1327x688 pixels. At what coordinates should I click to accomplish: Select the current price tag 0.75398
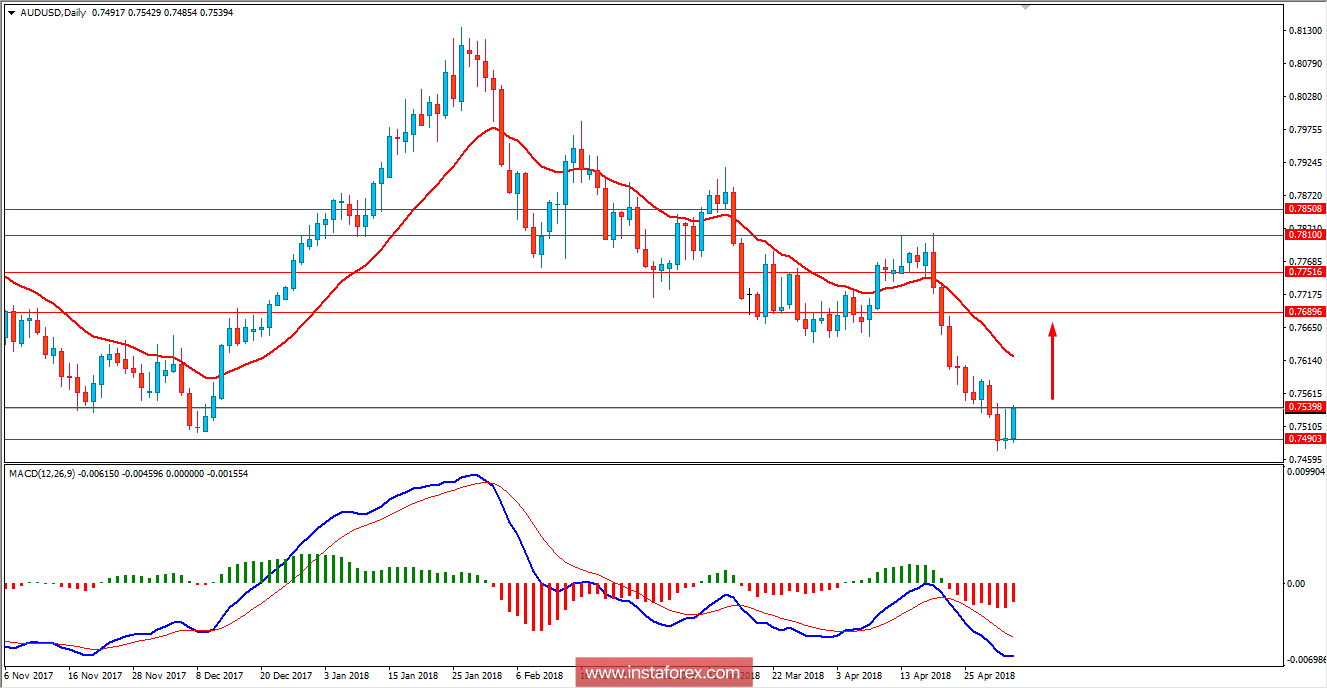pos(1303,407)
